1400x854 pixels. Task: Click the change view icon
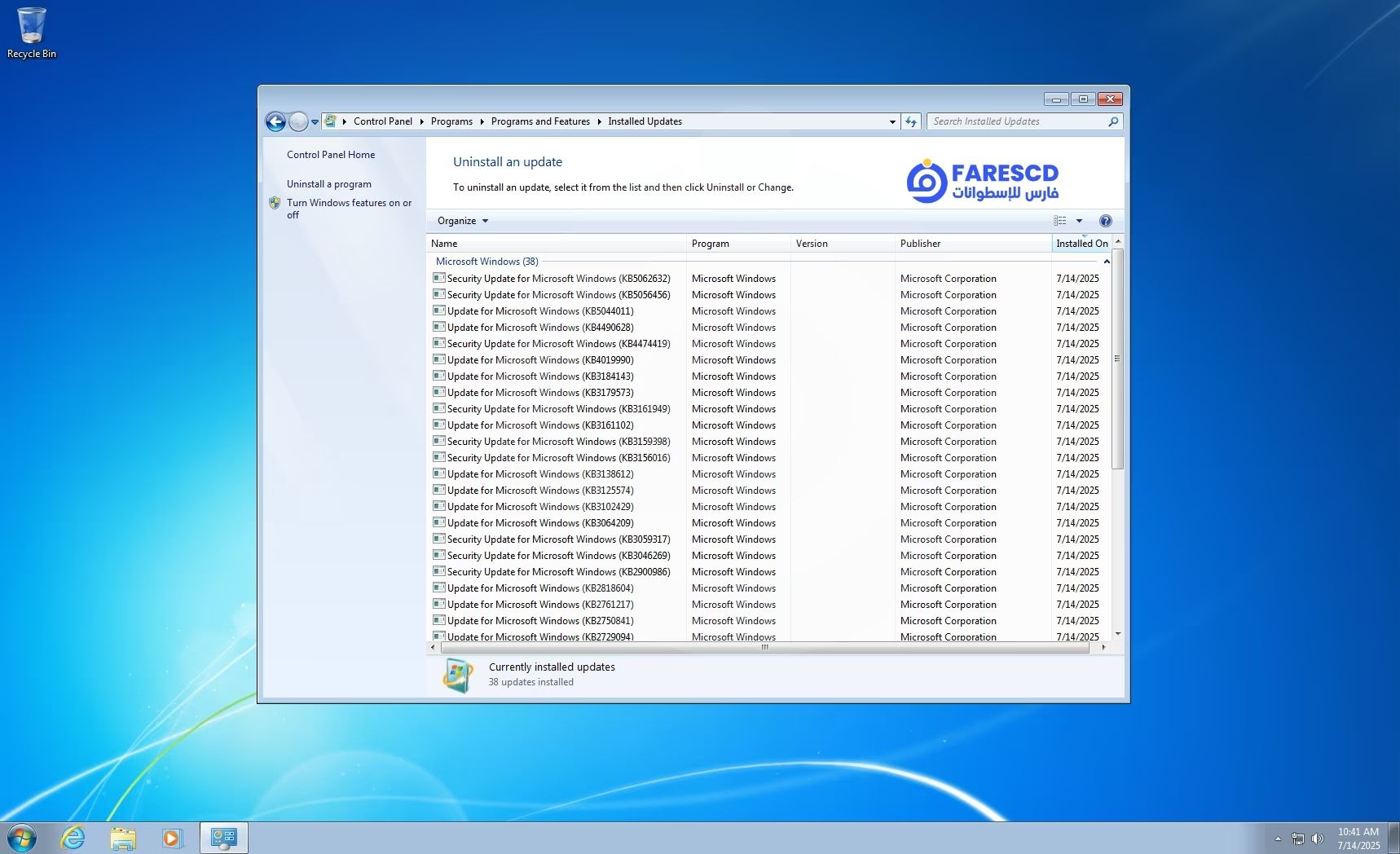click(x=1059, y=221)
